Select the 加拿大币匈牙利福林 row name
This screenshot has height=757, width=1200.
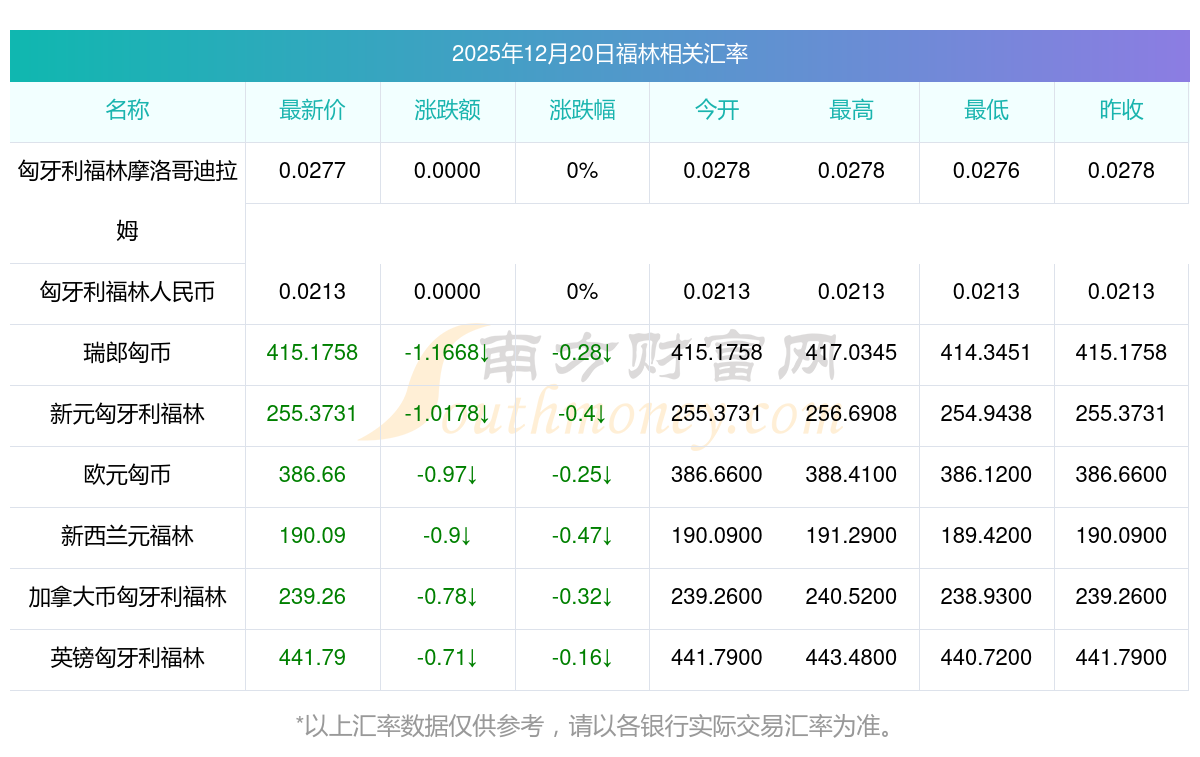[x=127, y=597]
